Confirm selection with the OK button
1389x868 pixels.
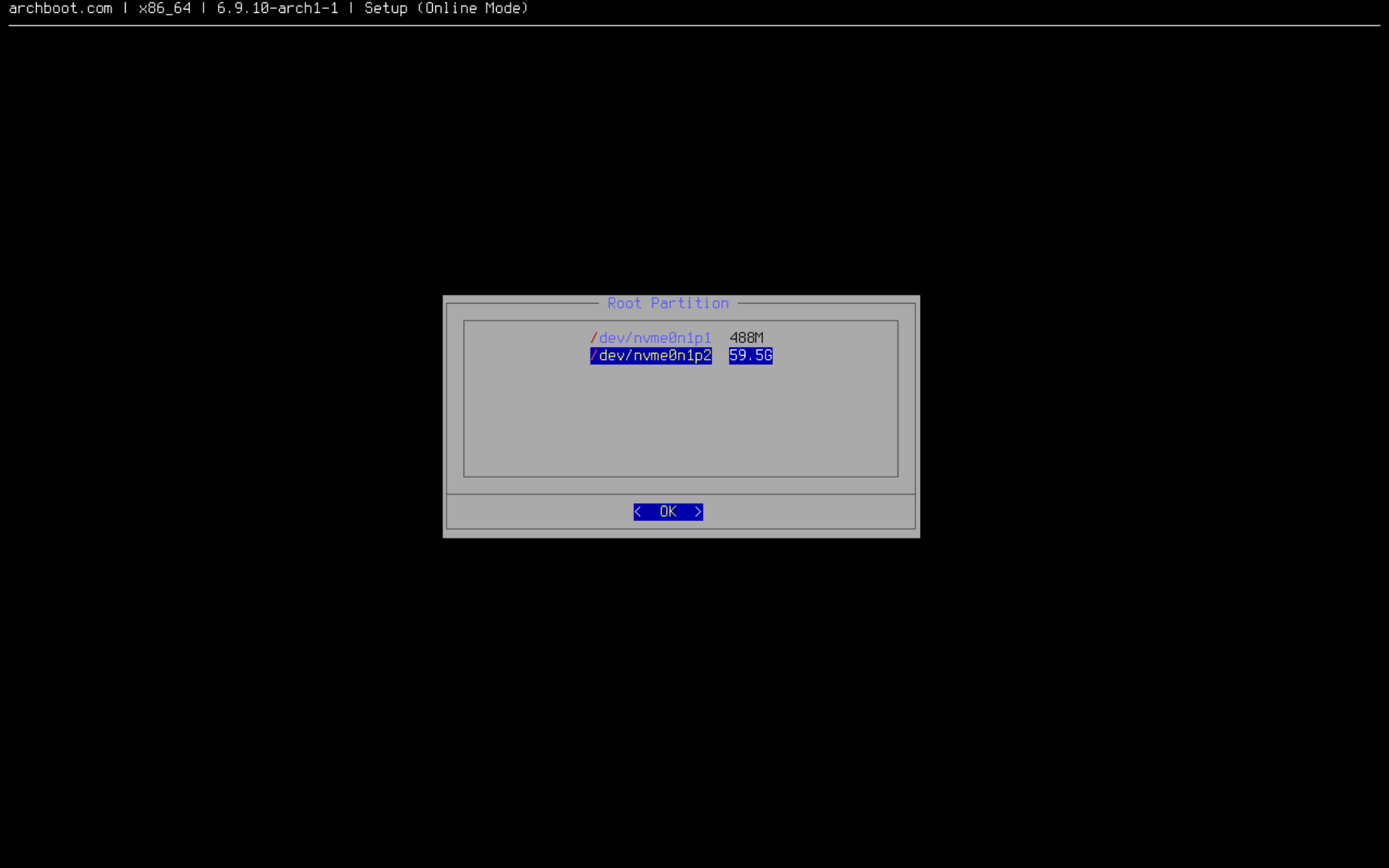point(668,511)
